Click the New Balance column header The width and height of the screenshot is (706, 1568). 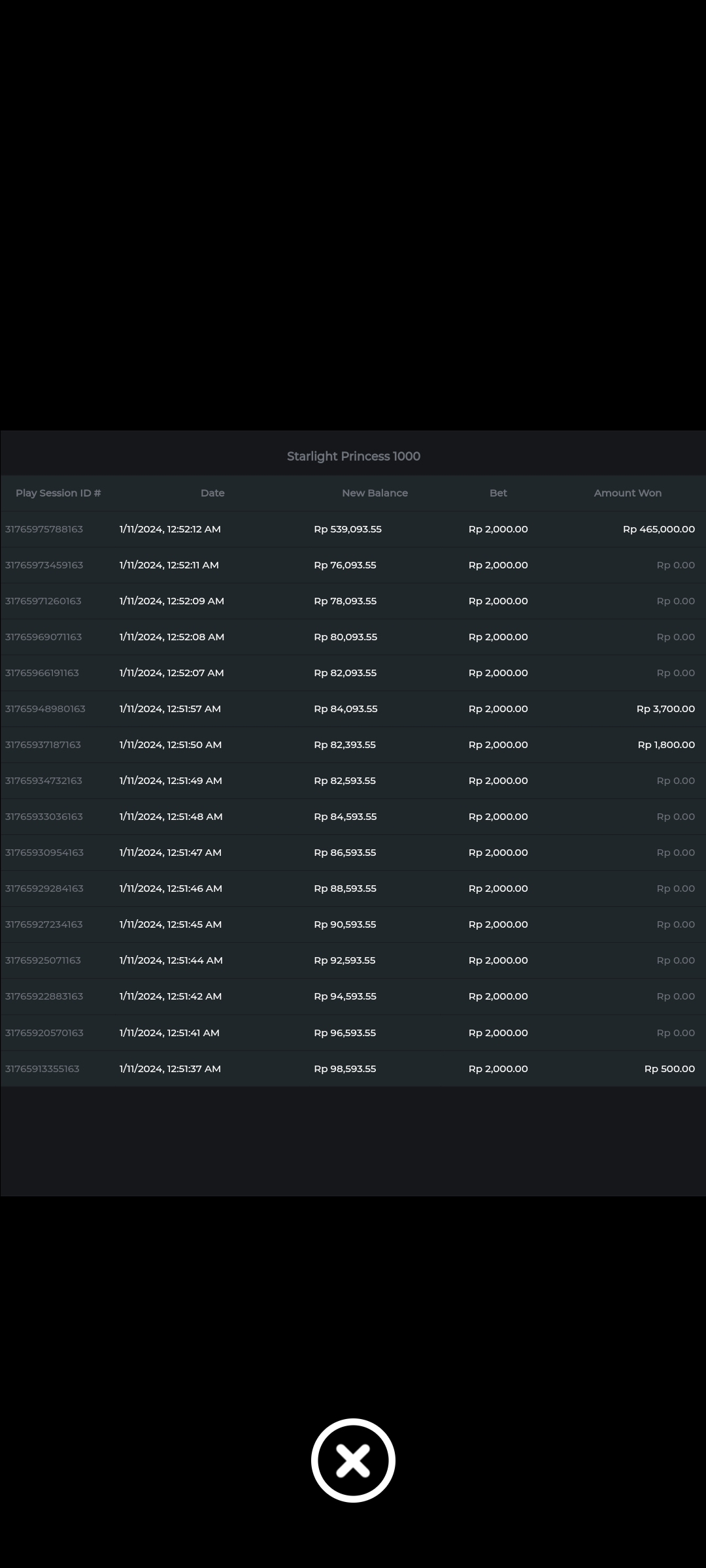point(375,493)
